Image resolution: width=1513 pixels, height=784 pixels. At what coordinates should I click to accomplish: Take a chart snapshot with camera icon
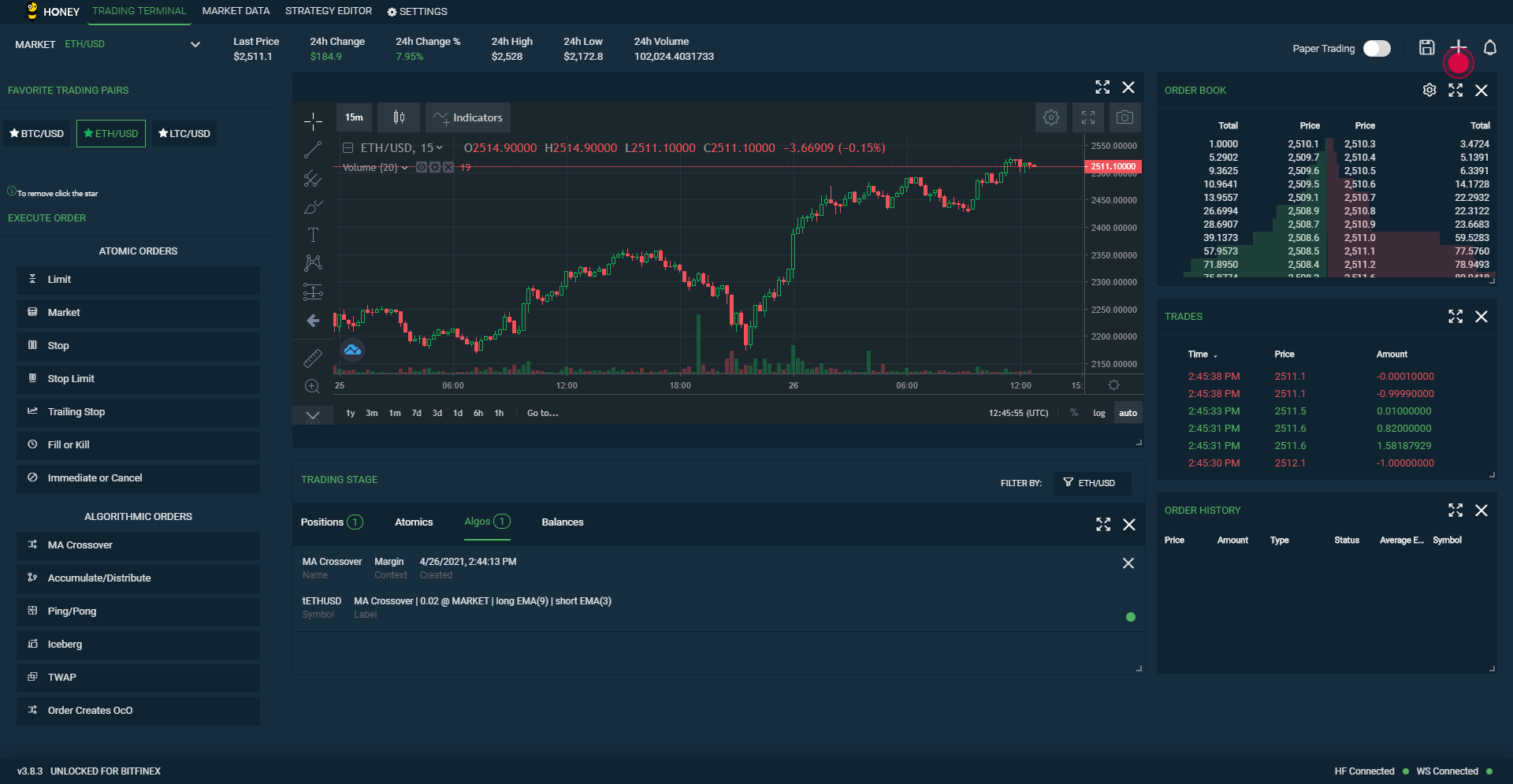(x=1125, y=117)
